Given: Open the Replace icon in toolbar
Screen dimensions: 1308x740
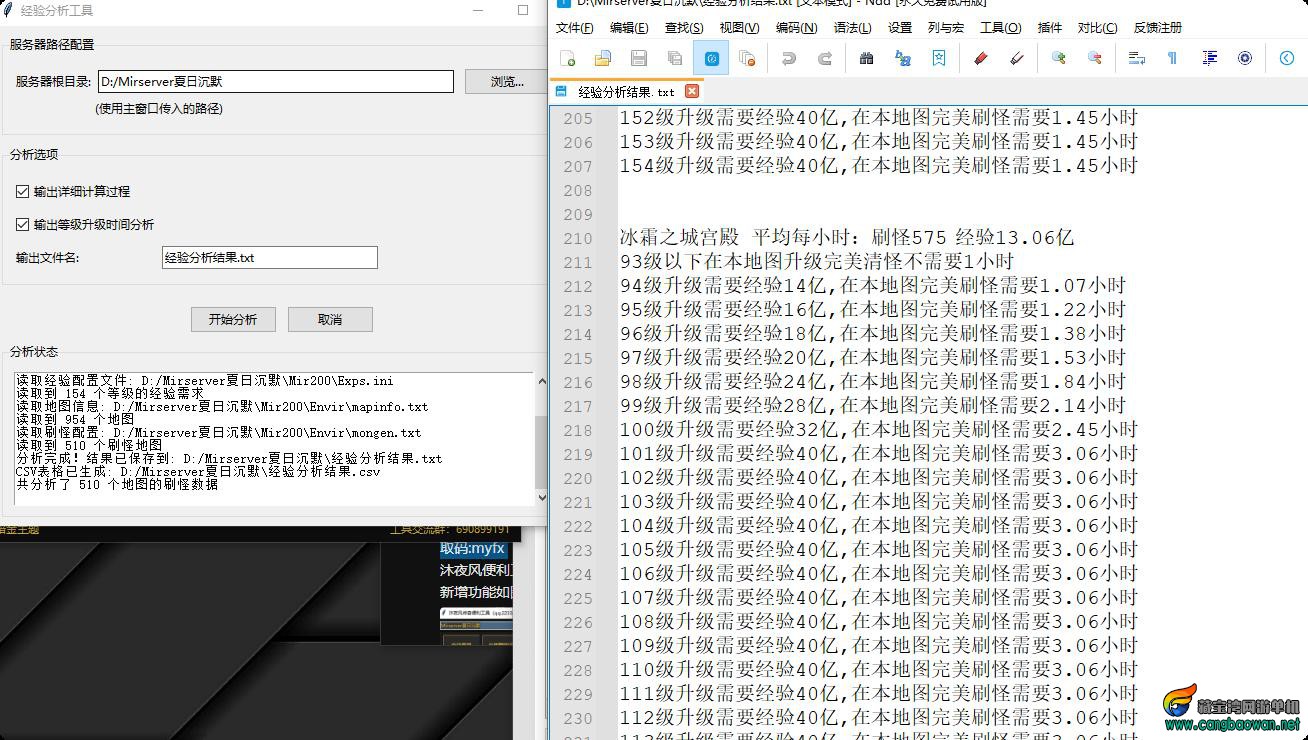Looking at the screenshot, I should coord(903,58).
